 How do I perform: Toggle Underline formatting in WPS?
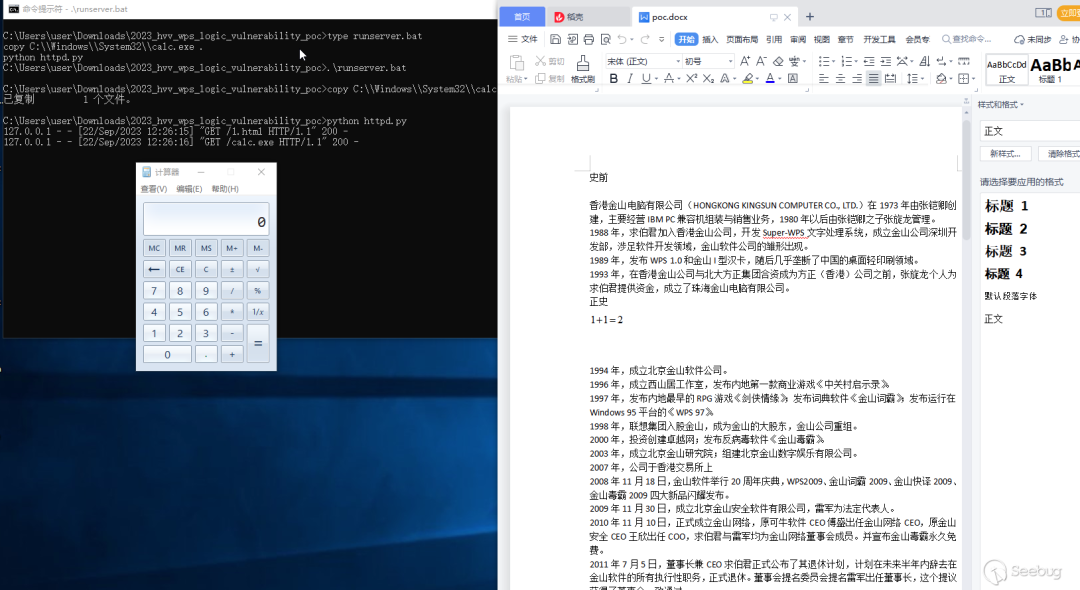click(645, 79)
